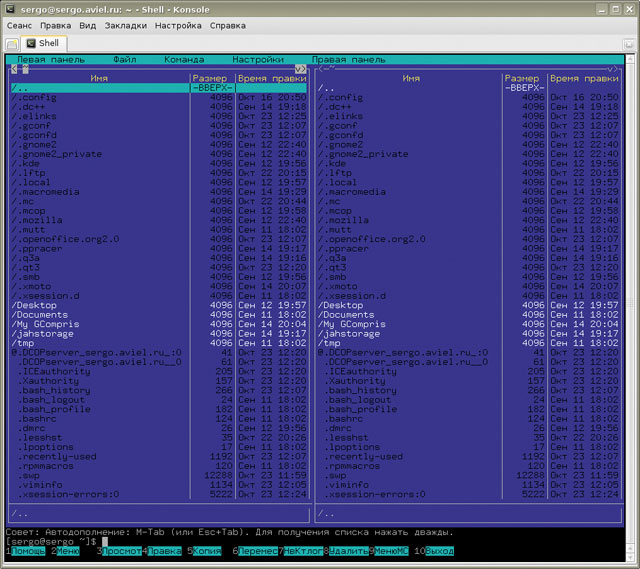The width and height of the screenshot is (640, 569).
Task: Open MC menu Левая панель
Action: [x=51, y=60]
